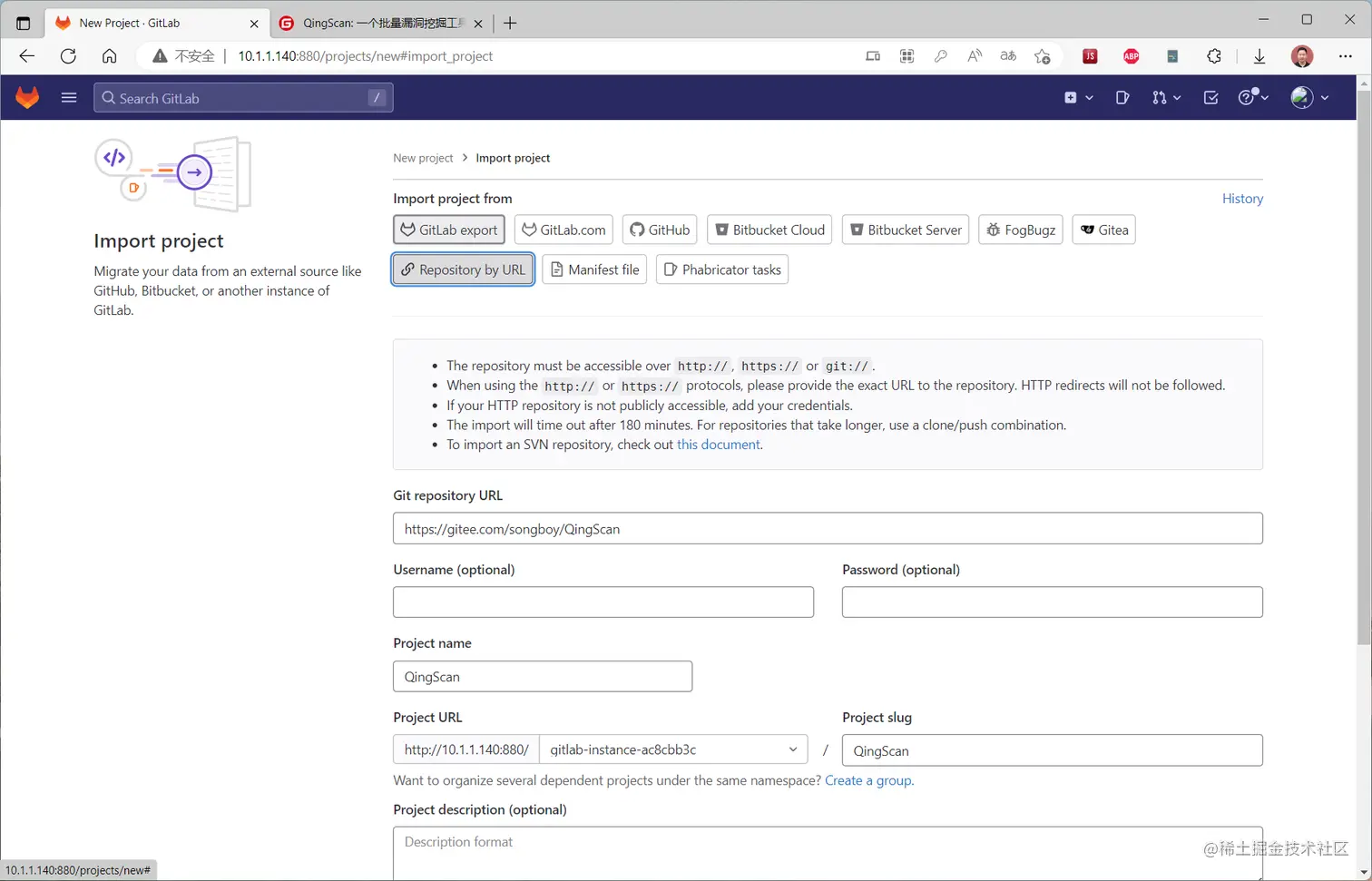
Task: Click the Git repository URL field
Action: 828,529
